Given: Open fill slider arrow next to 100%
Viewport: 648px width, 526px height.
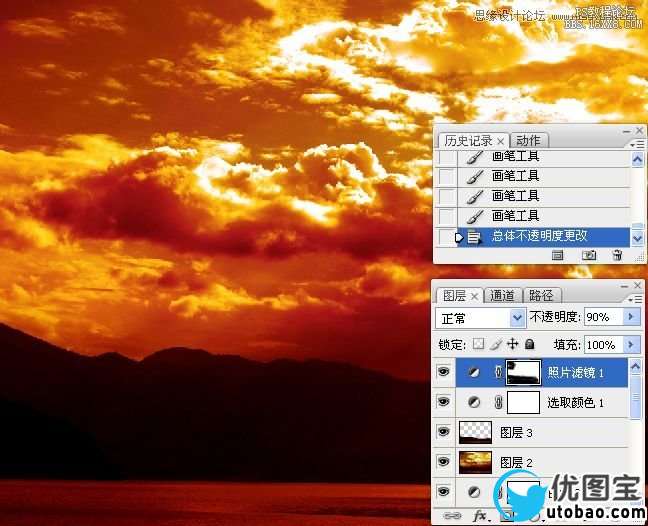Looking at the screenshot, I should pos(631,344).
